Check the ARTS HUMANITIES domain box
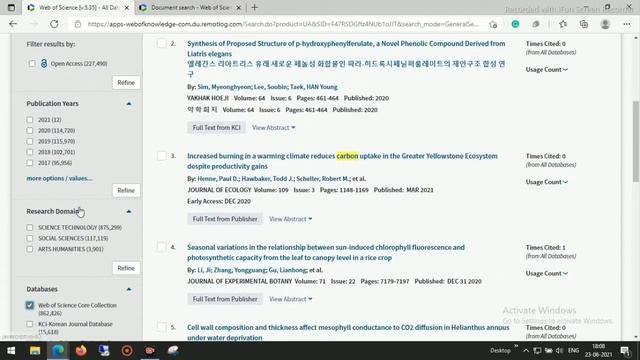This screenshot has width=640, height=360. click(x=30, y=249)
